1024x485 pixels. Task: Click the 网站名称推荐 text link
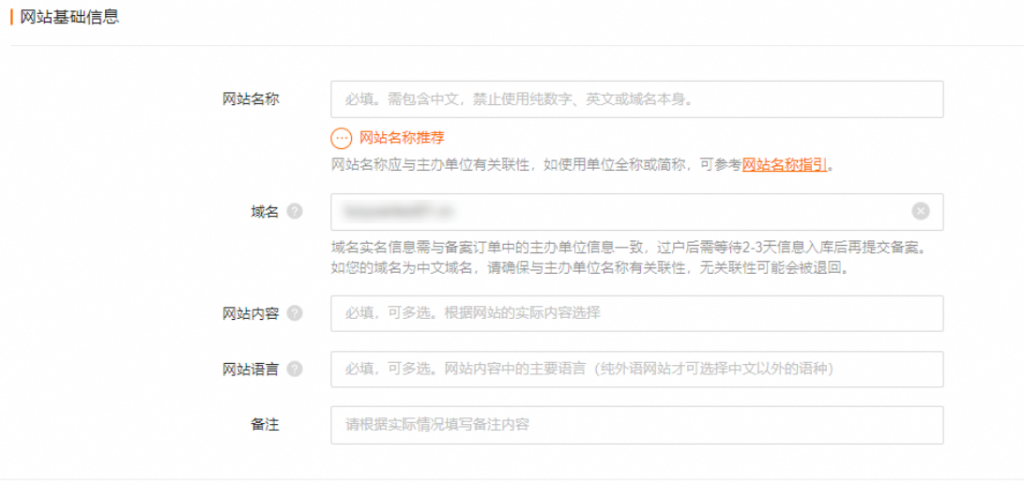coord(401,138)
